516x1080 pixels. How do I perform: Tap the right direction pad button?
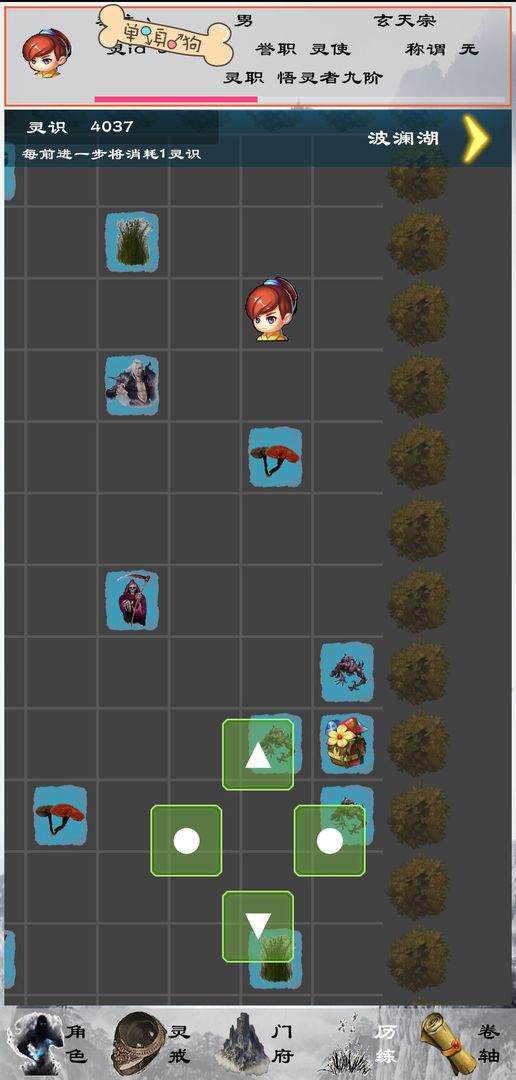coord(330,841)
